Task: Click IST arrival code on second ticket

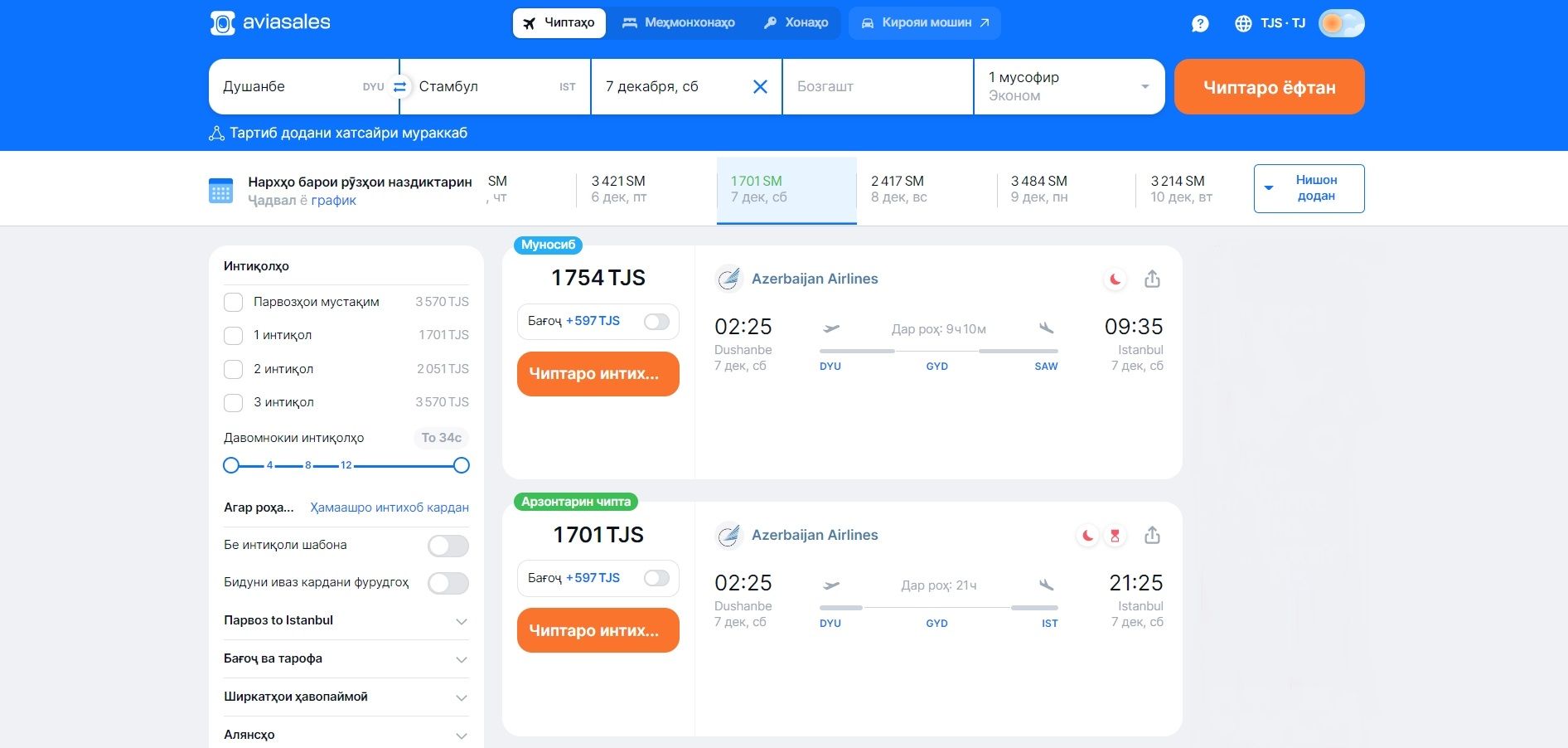Action: pos(1049,623)
